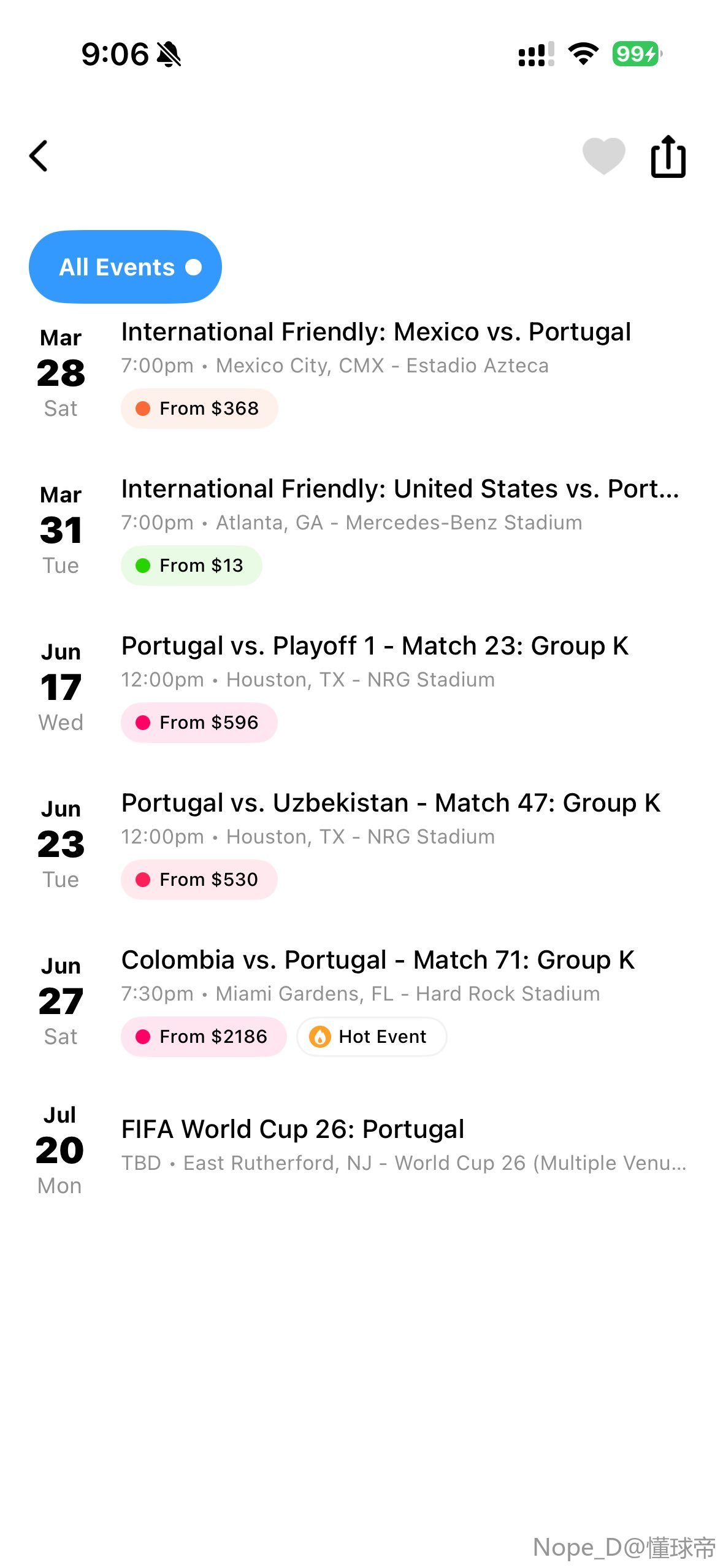Tap the Jul 20 Mon date block
Screen dimensions: 723x1568
(x=59, y=1150)
